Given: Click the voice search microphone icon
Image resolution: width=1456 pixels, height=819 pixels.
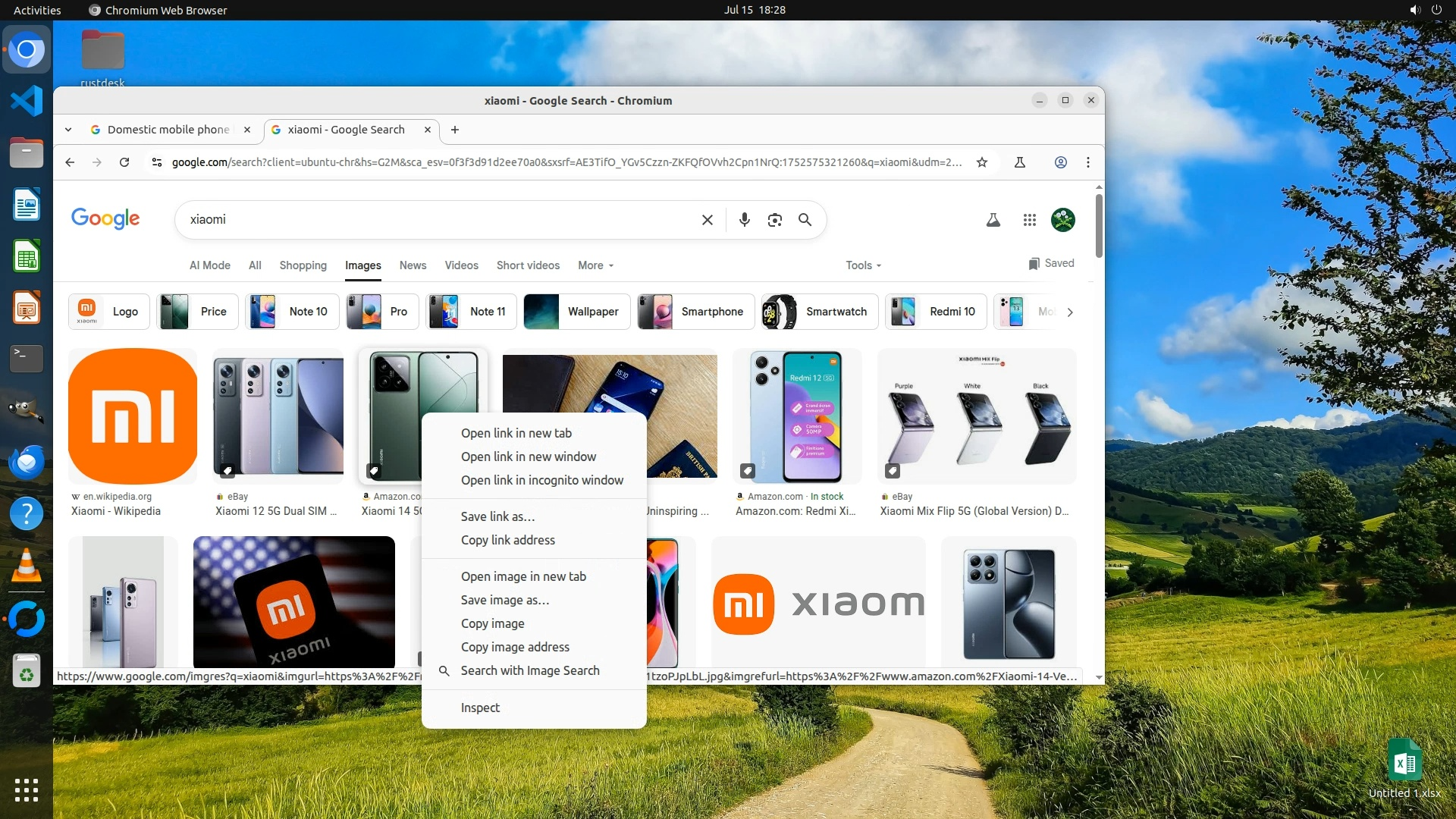Looking at the screenshot, I should [744, 220].
